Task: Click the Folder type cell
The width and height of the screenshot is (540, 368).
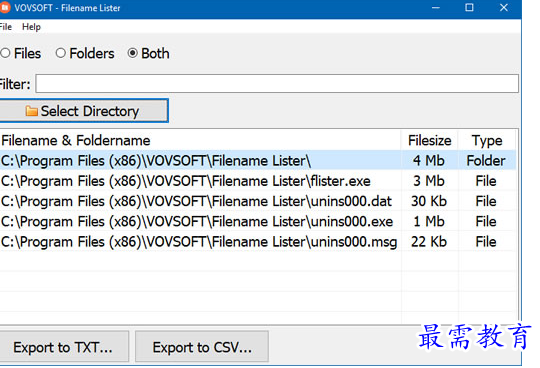Action: coord(486,161)
